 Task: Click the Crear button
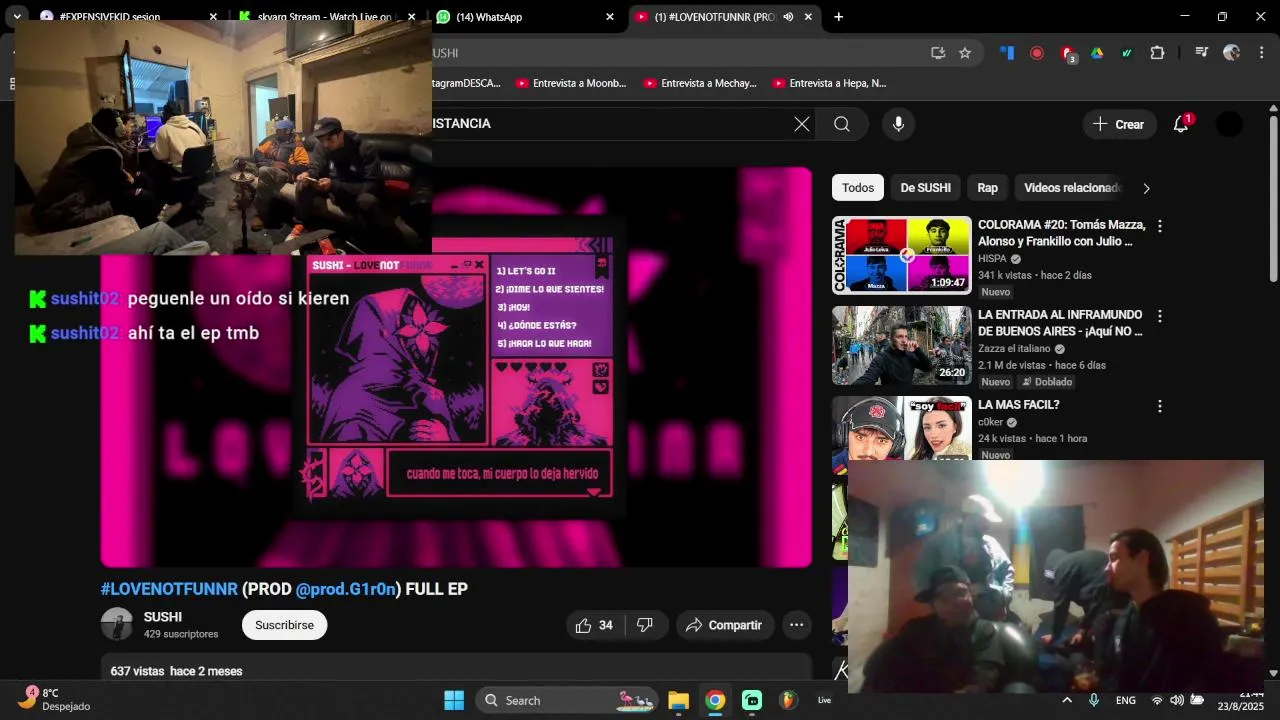coord(1118,124)
